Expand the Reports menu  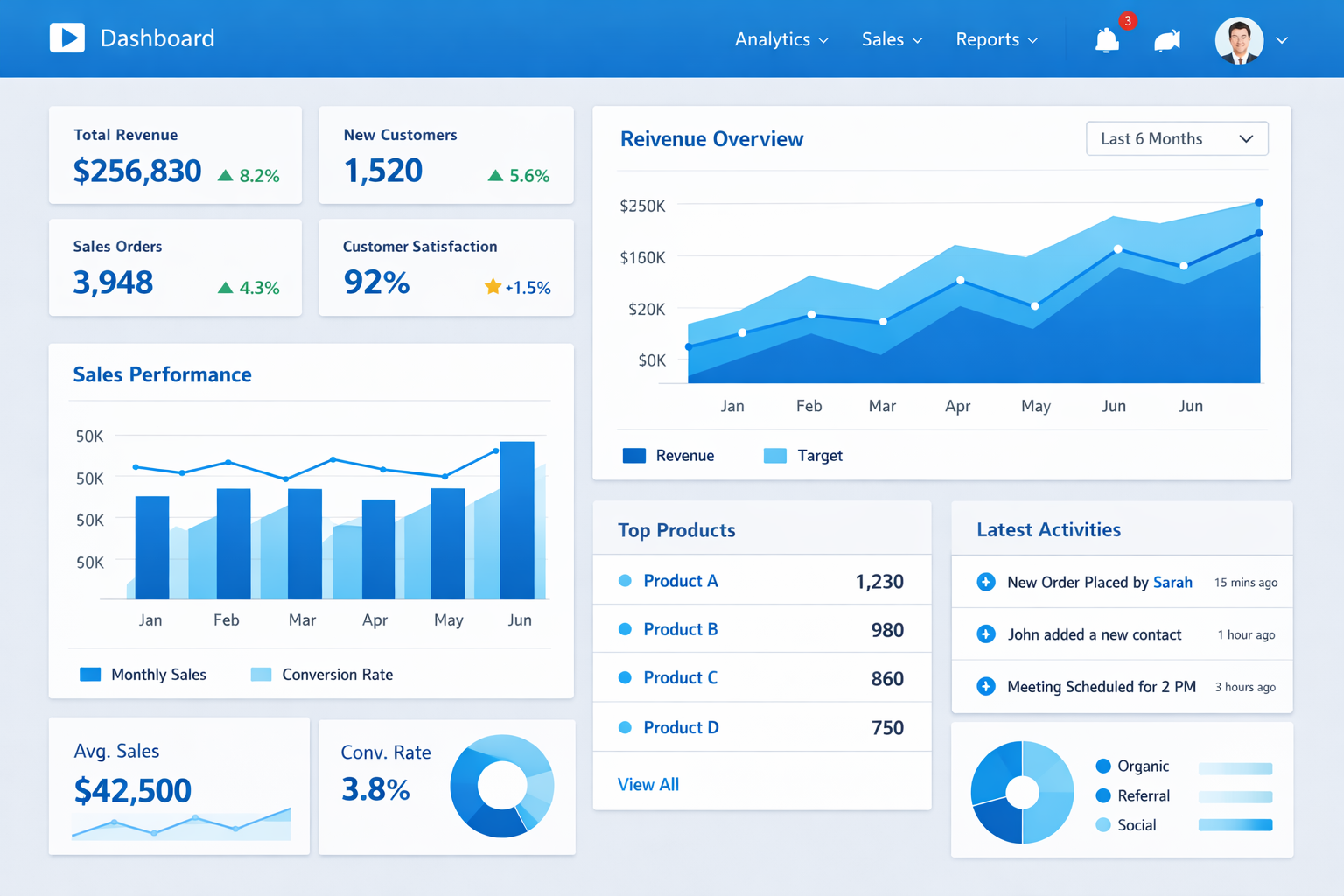(x=996, y=40)
